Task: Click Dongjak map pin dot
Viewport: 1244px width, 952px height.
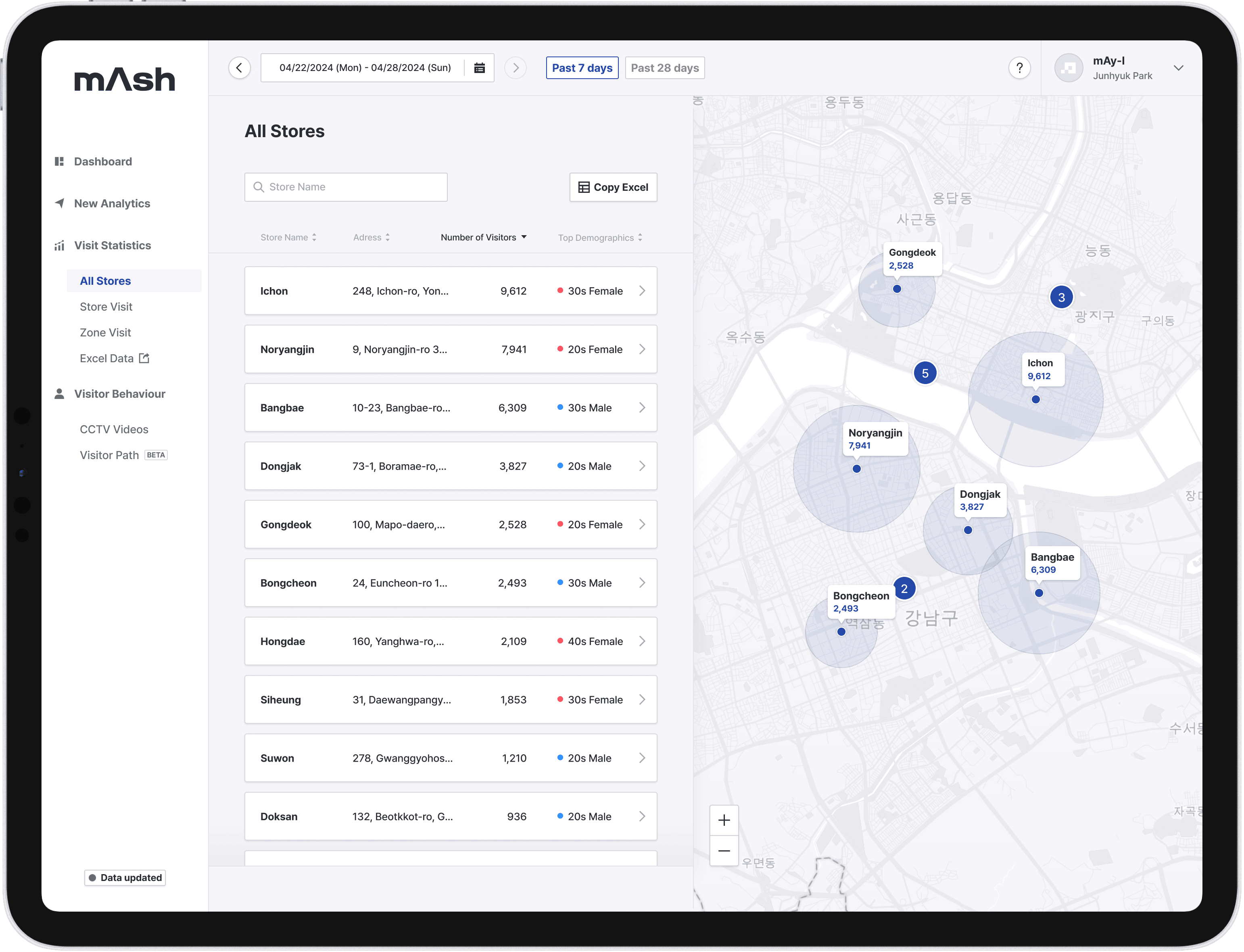Action: (x=968, y=530)
